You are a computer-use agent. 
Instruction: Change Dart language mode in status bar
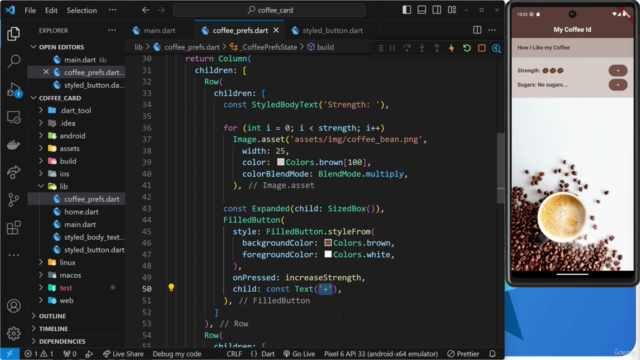point(268,353)
